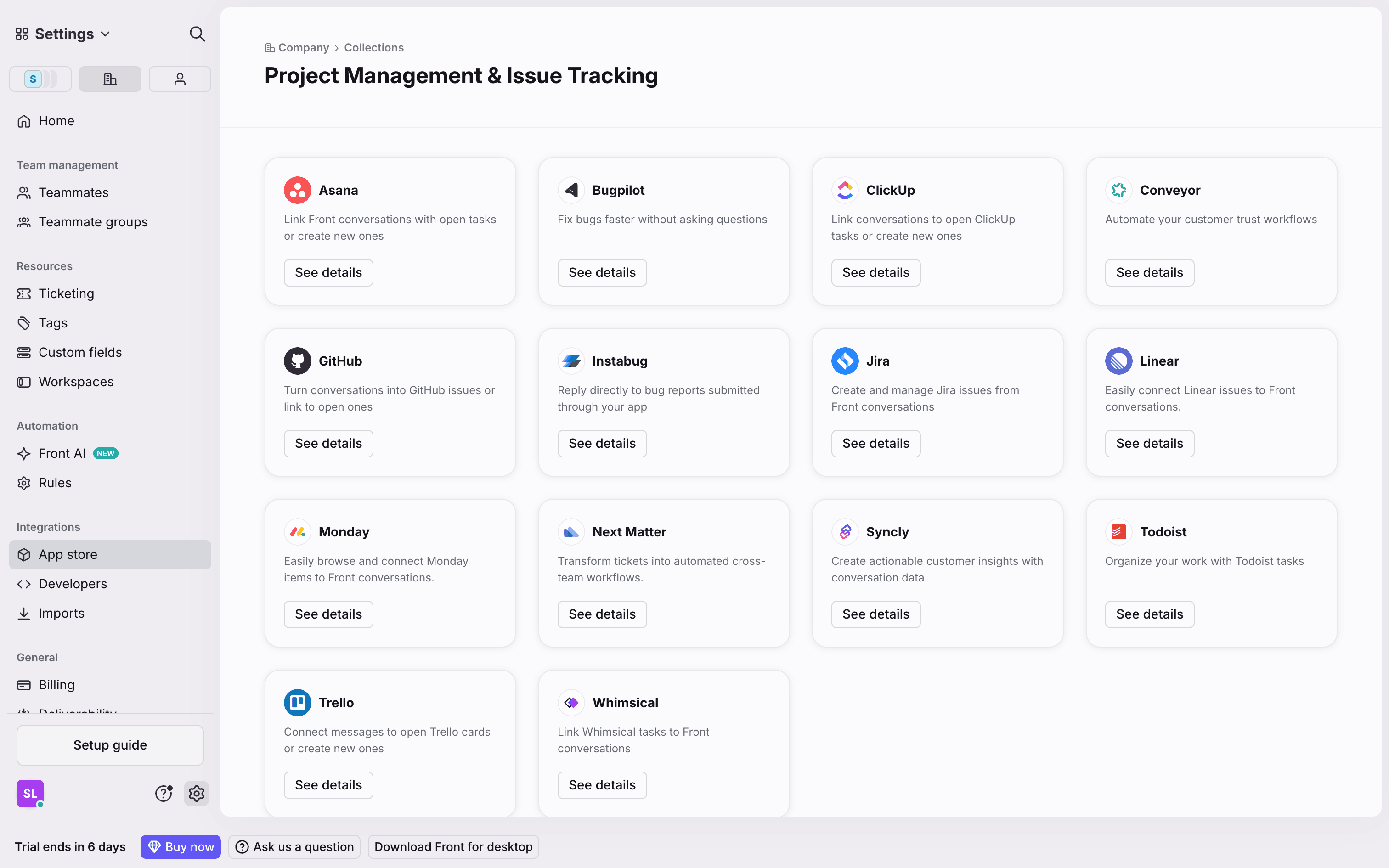Switch to personal settings tab
This screenshot has height=868, width=1389.
pos(180,79)
